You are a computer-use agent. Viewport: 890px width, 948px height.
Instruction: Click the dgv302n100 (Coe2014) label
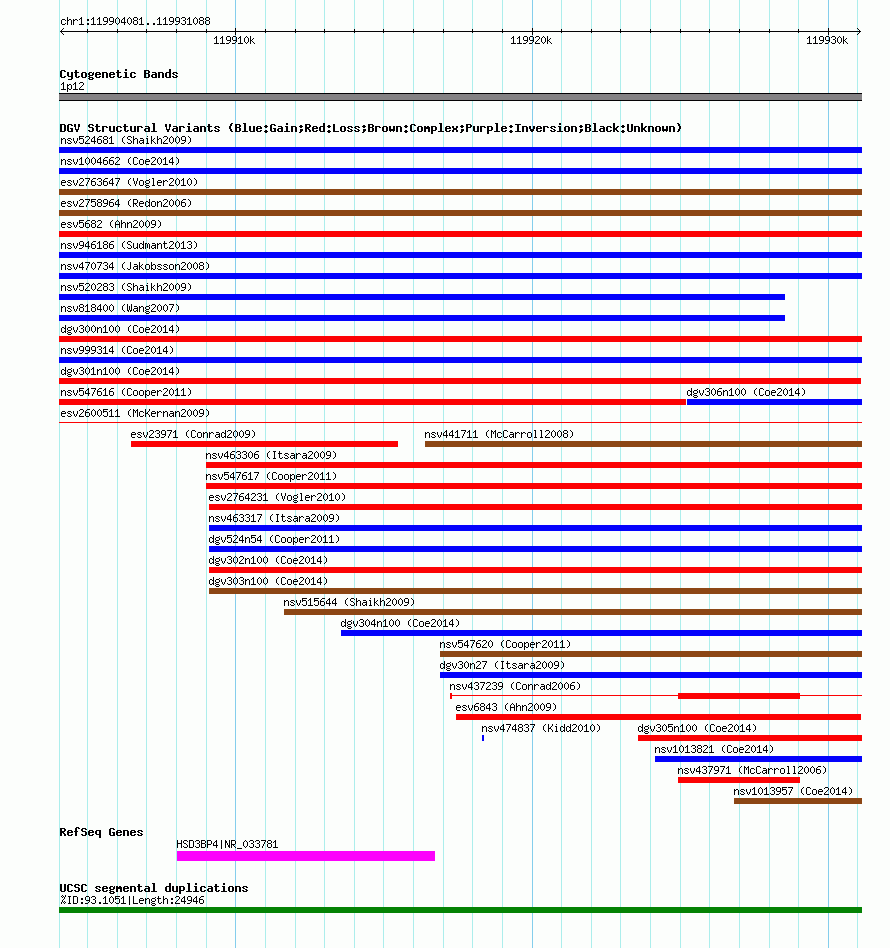(268, 560)
